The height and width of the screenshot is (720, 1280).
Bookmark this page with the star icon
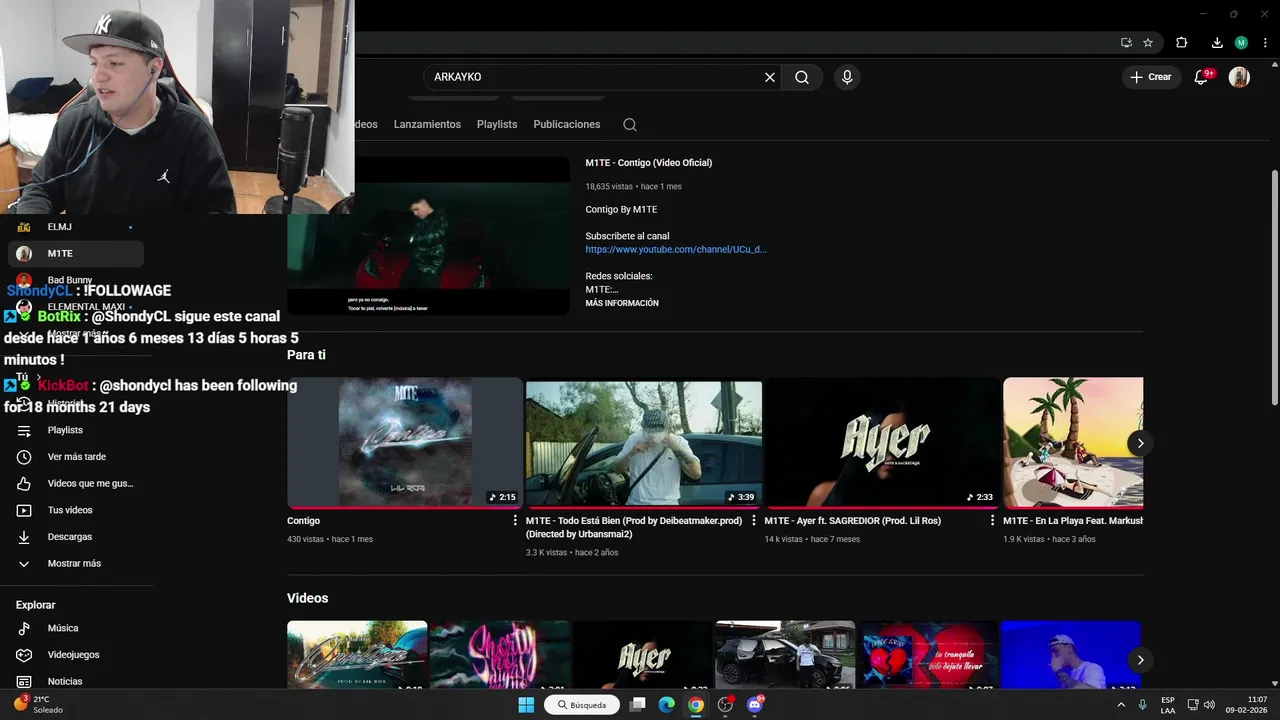pyautogui.click(x=1148, y=43)
